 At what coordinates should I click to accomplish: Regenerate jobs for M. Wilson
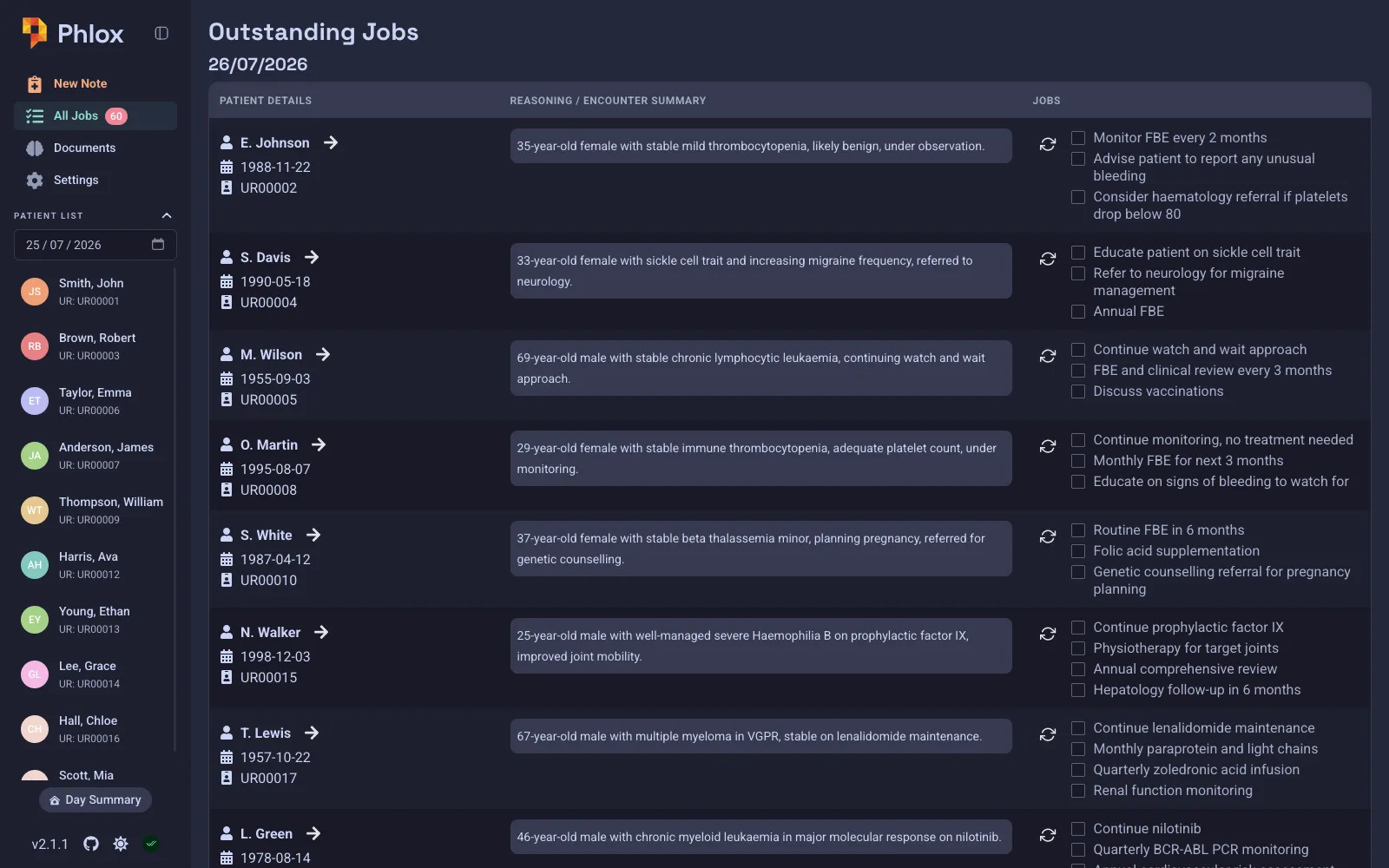coord(1048,356)
